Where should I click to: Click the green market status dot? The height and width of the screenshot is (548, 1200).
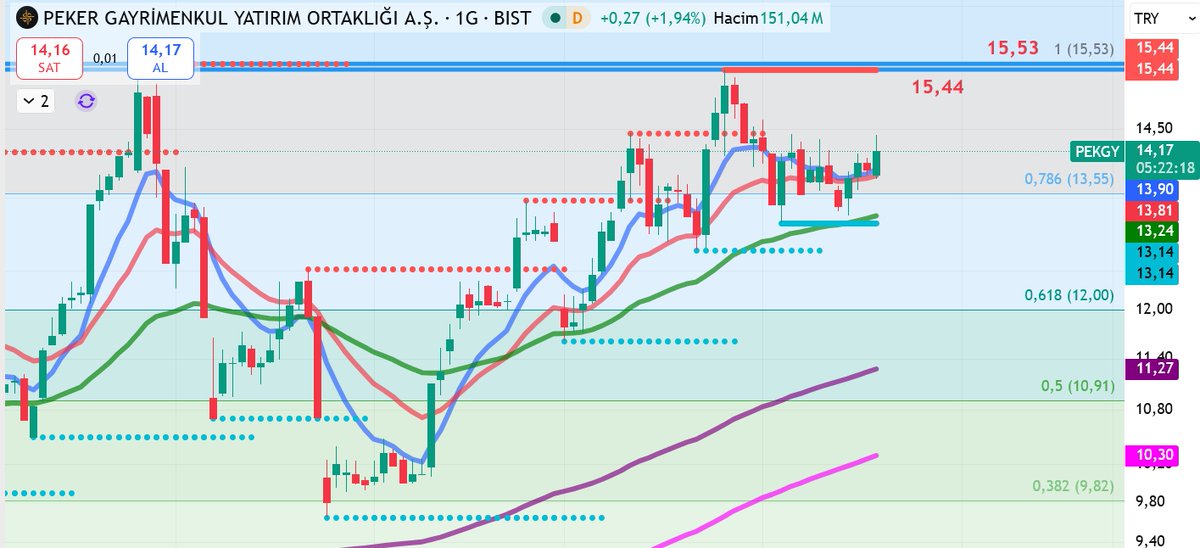[555, 19]
